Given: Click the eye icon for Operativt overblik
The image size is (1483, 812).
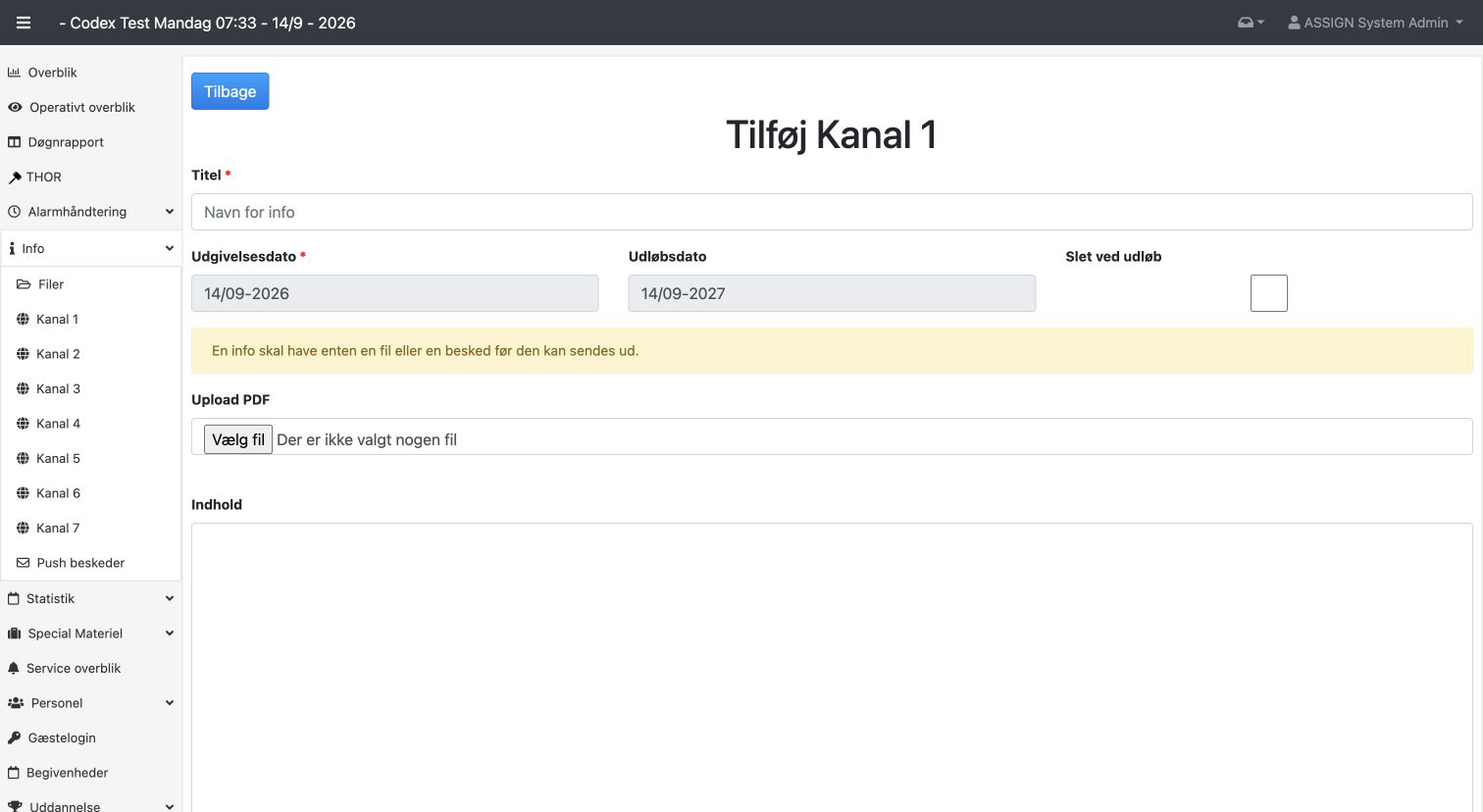Looking at the screenshot, I should [15, 107].
